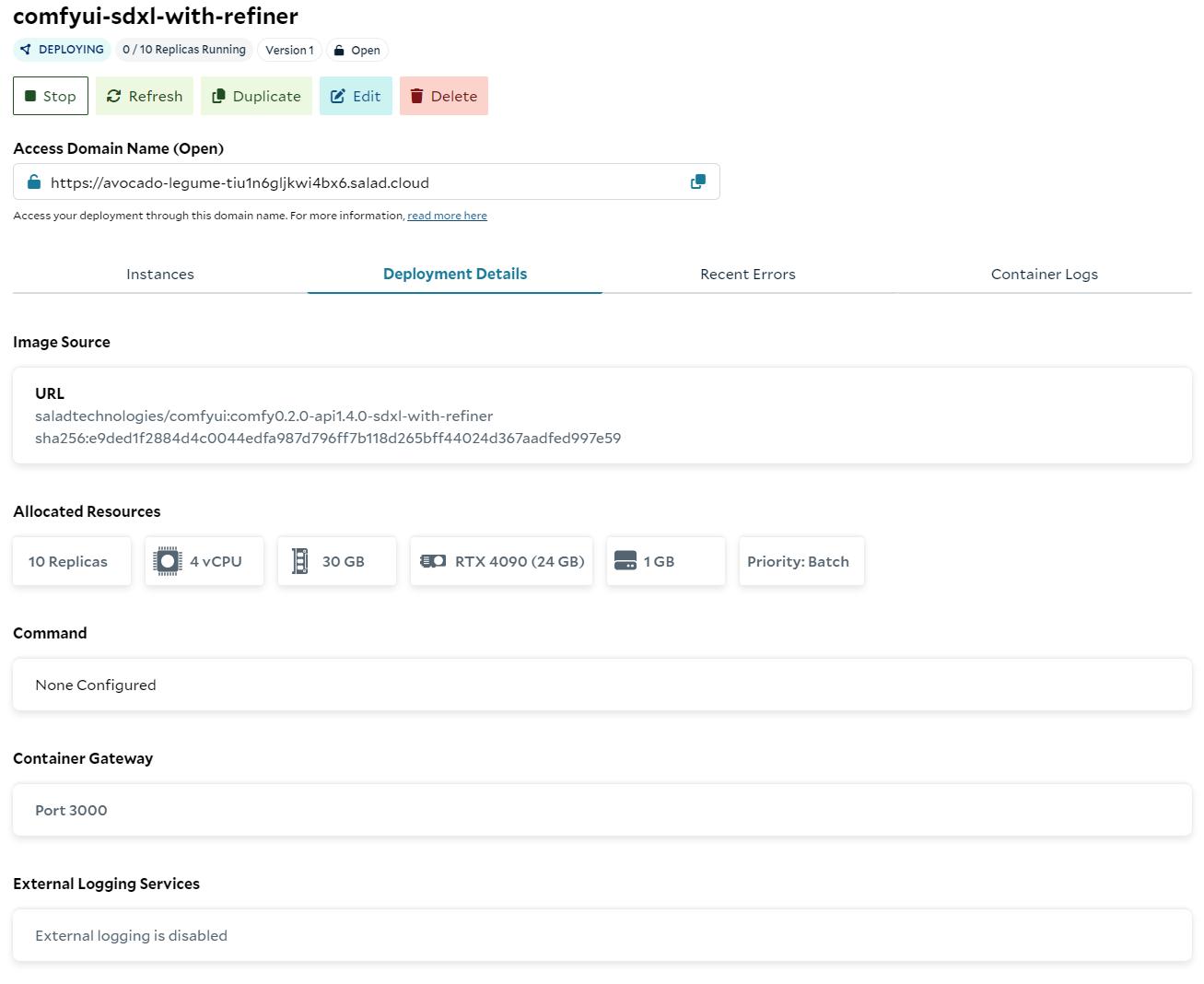Click the Version 1 badge
The height and width of the screenshot is (984, 1204).
coord(289,50)
